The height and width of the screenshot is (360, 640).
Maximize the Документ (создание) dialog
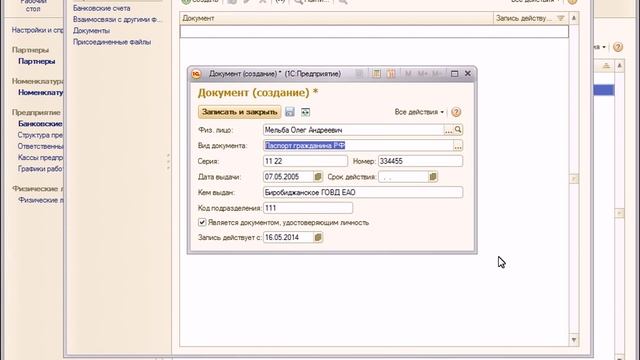point(454,73)
